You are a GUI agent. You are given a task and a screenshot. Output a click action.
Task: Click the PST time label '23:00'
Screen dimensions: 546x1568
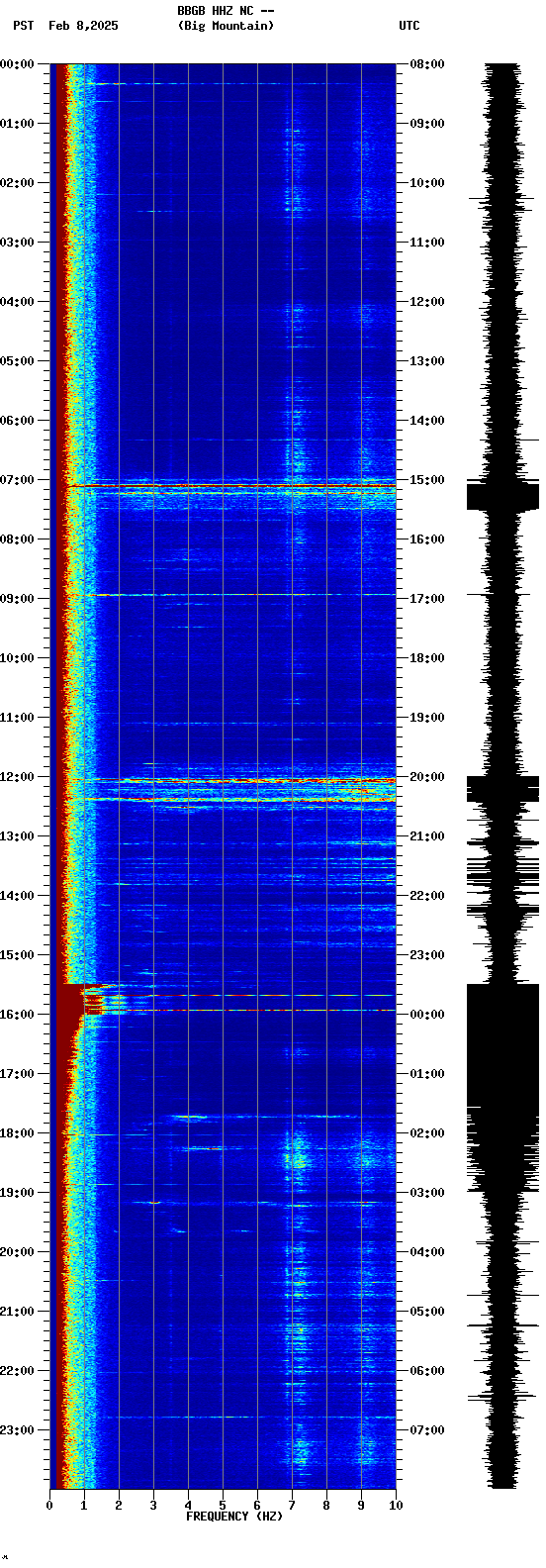[18, 1430]
